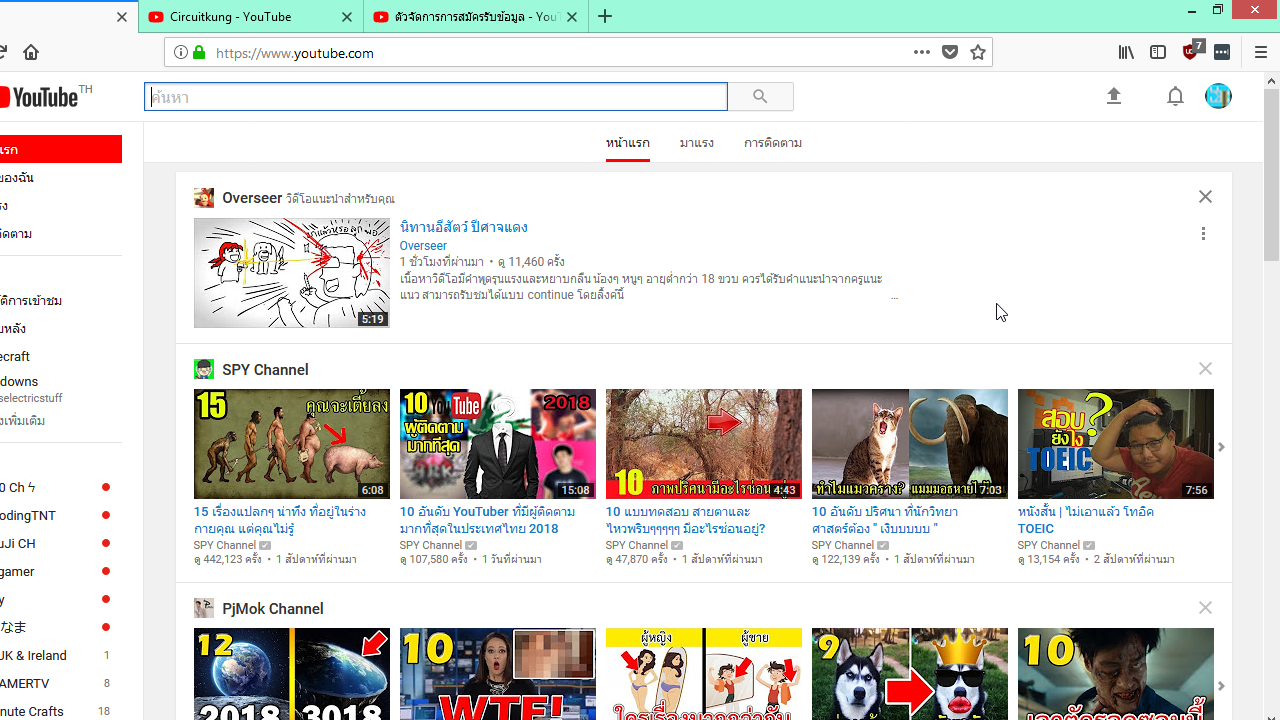Select the การติดตาม subscriptions tab
The width and height of the screenshot is (1280, 720).
tap(773, 143)
